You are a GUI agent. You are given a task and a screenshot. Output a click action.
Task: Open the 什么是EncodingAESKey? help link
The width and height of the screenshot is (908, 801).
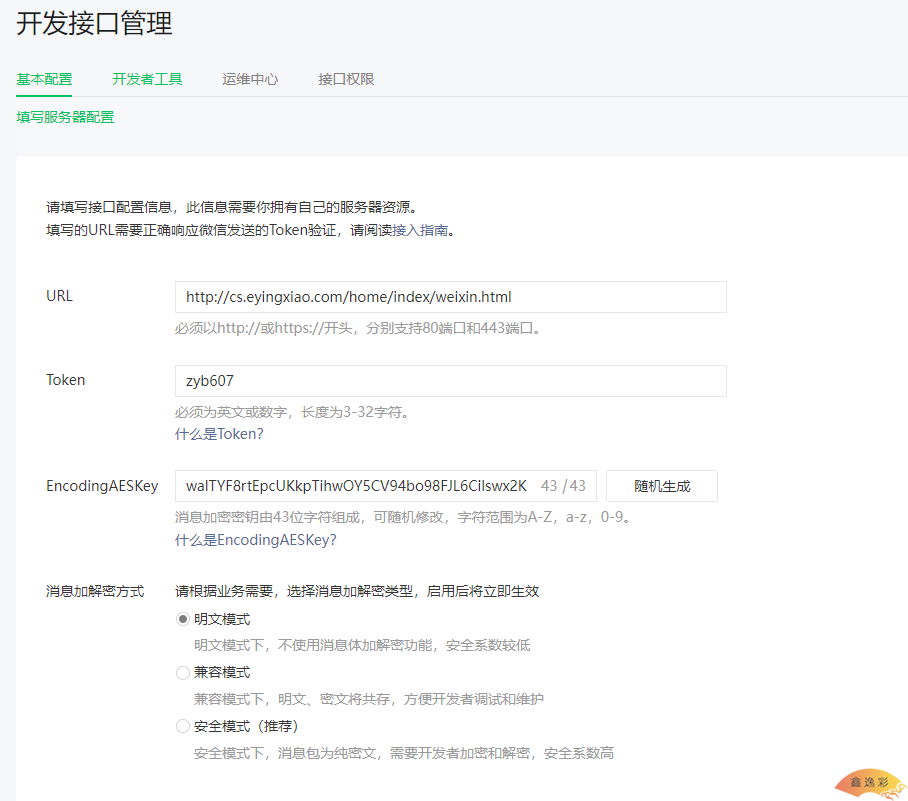click(x=255, y=540)
